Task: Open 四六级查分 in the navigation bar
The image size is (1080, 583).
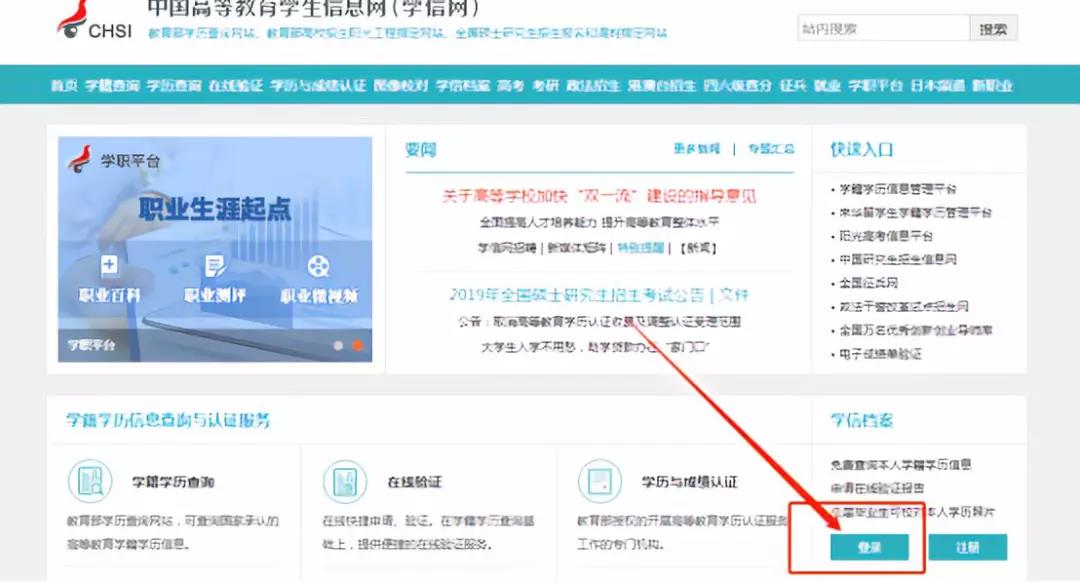Action: (737, 85)
